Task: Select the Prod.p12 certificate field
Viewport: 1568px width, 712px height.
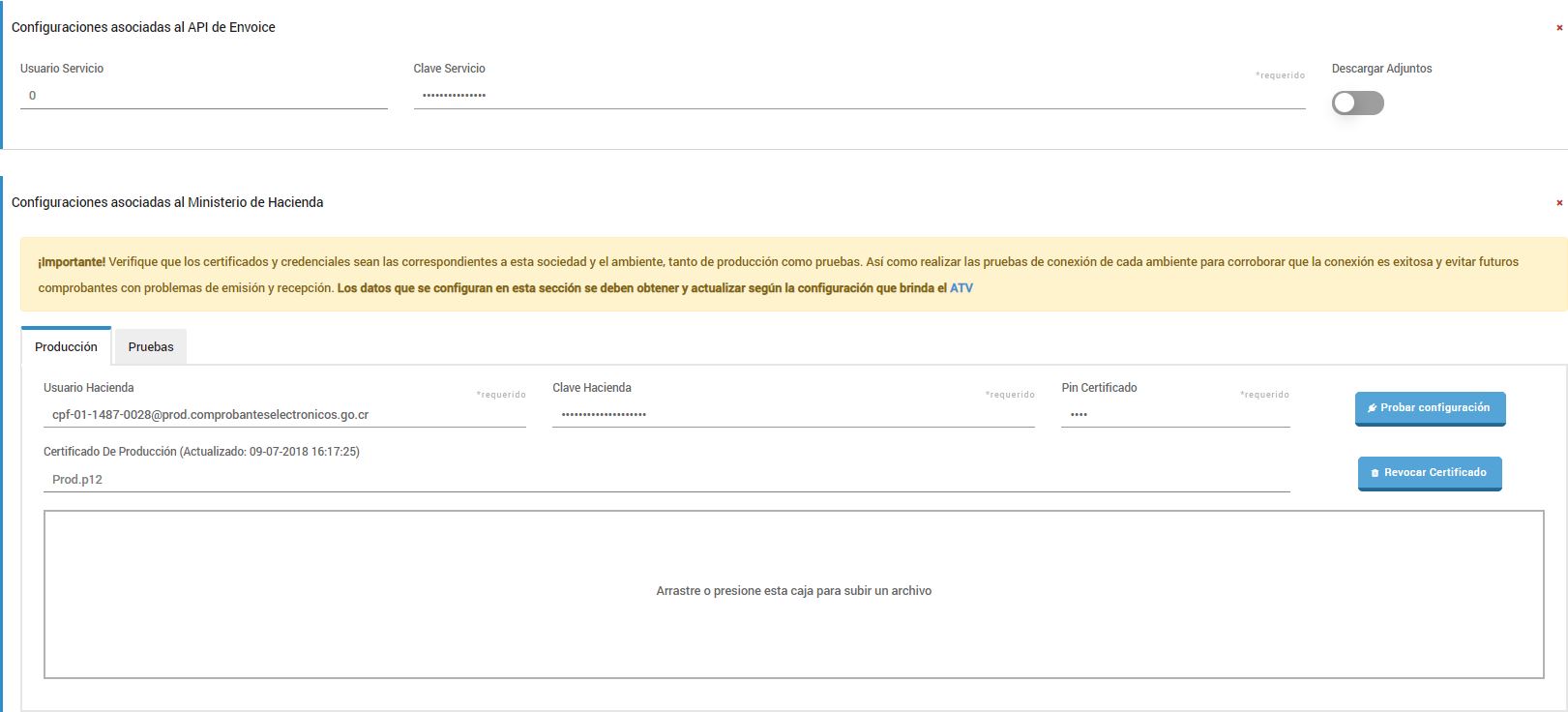Action: (666, 479)
